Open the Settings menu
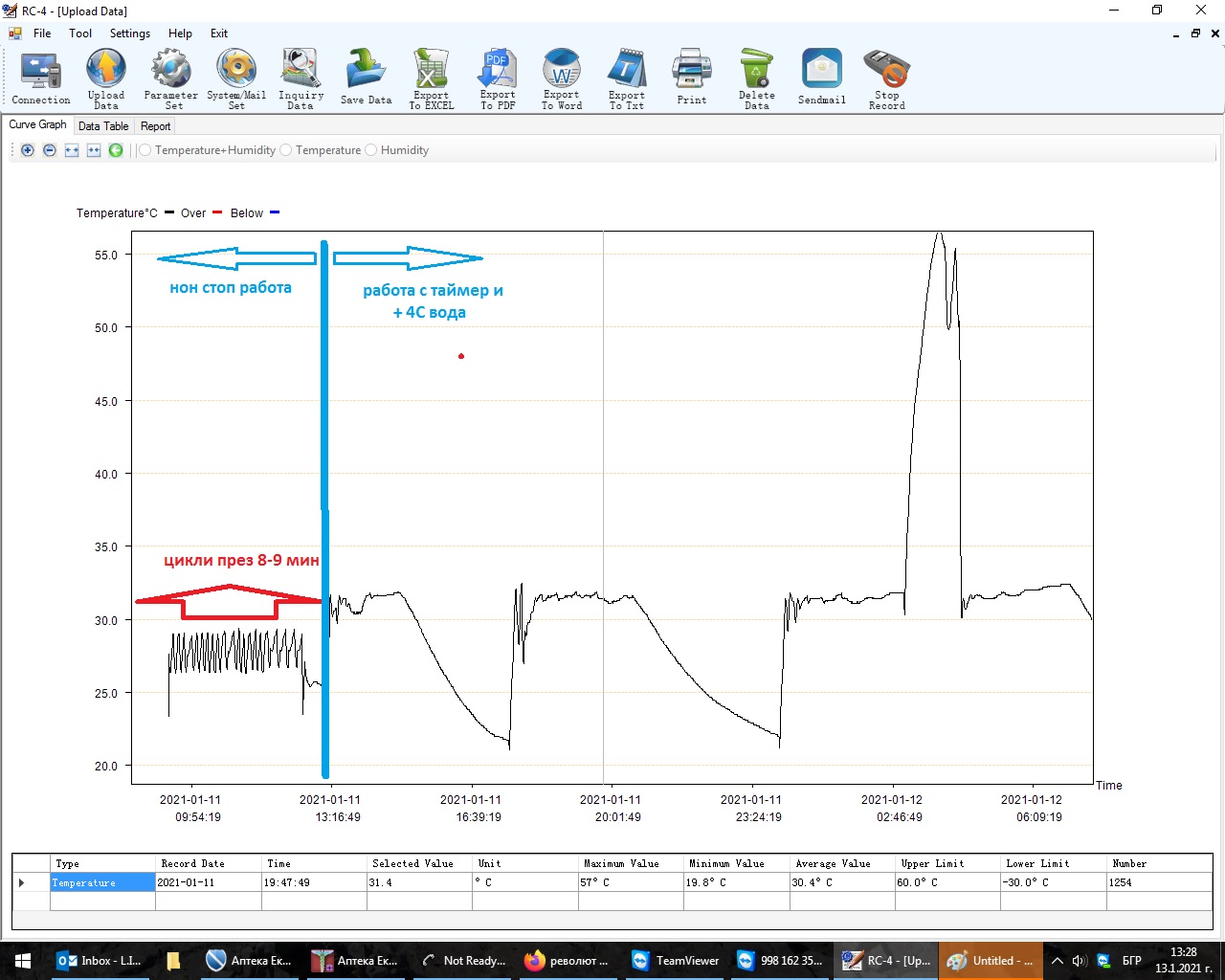 (129, 33)
